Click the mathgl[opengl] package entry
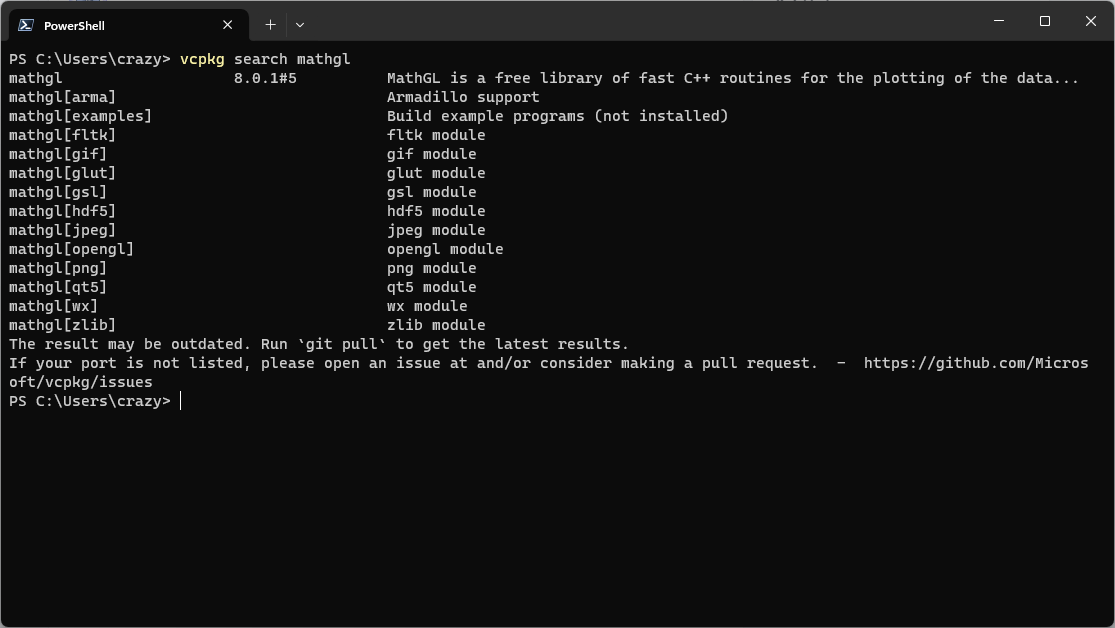 [x=71, y=249]
